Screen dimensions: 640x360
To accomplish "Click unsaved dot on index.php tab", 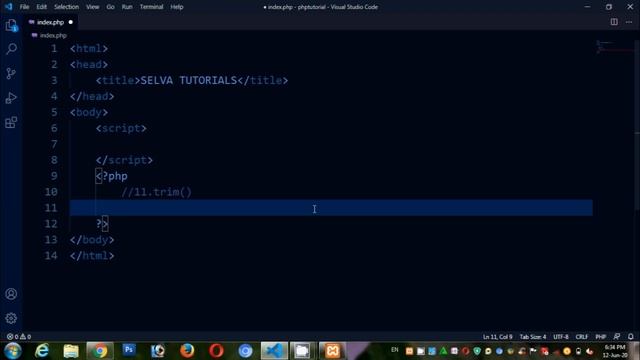I will [71, 22].
